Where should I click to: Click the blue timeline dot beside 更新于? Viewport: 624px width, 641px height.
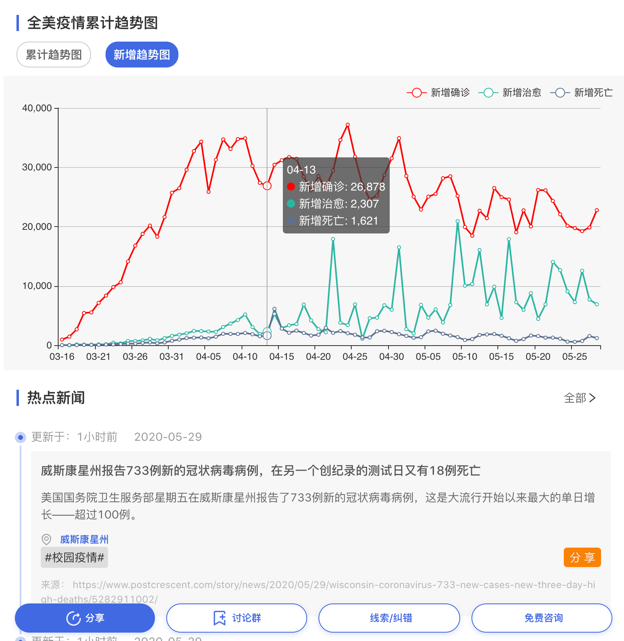click(20, 437)
